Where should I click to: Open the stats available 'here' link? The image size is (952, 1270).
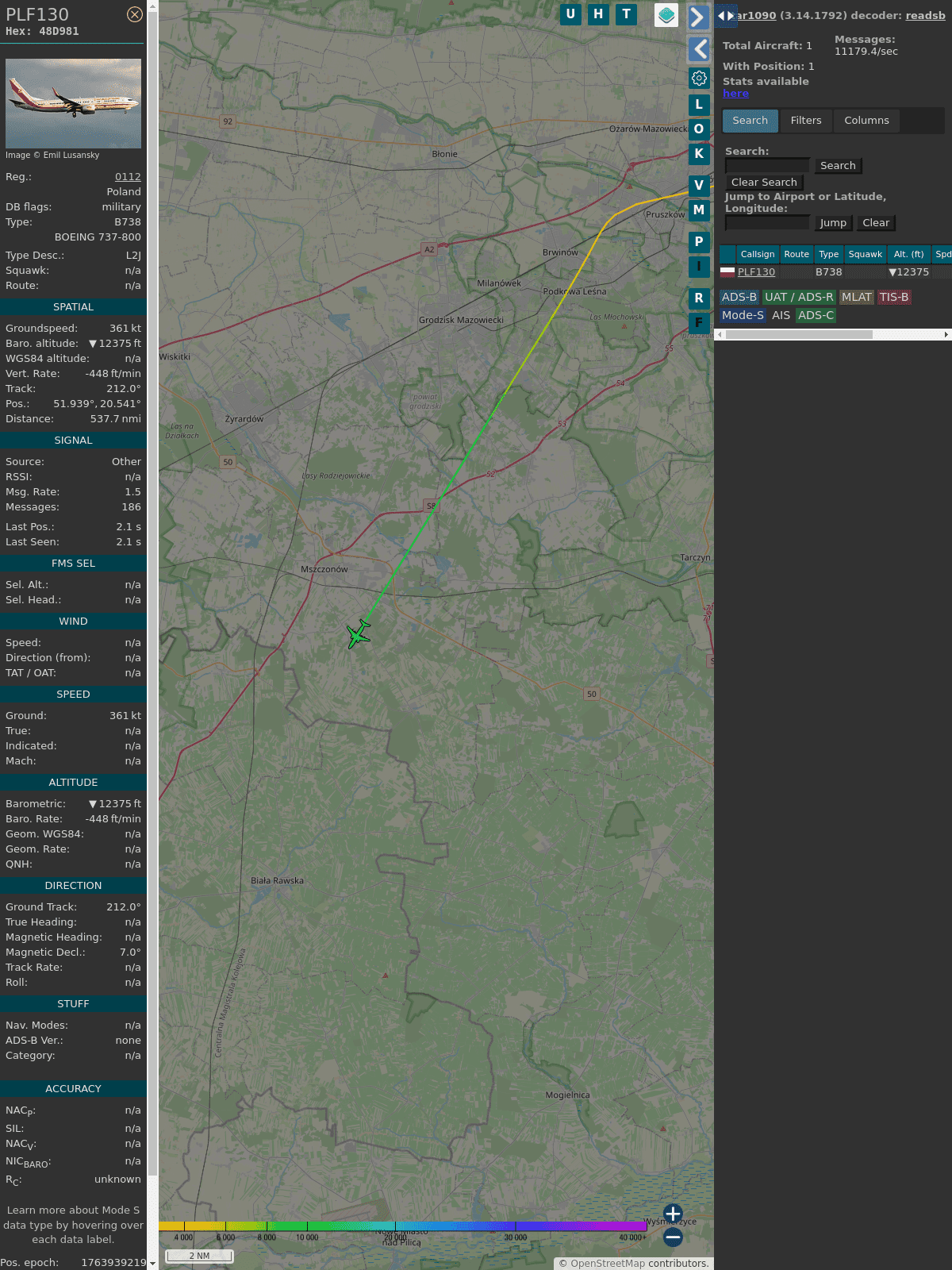coord(735,94)
